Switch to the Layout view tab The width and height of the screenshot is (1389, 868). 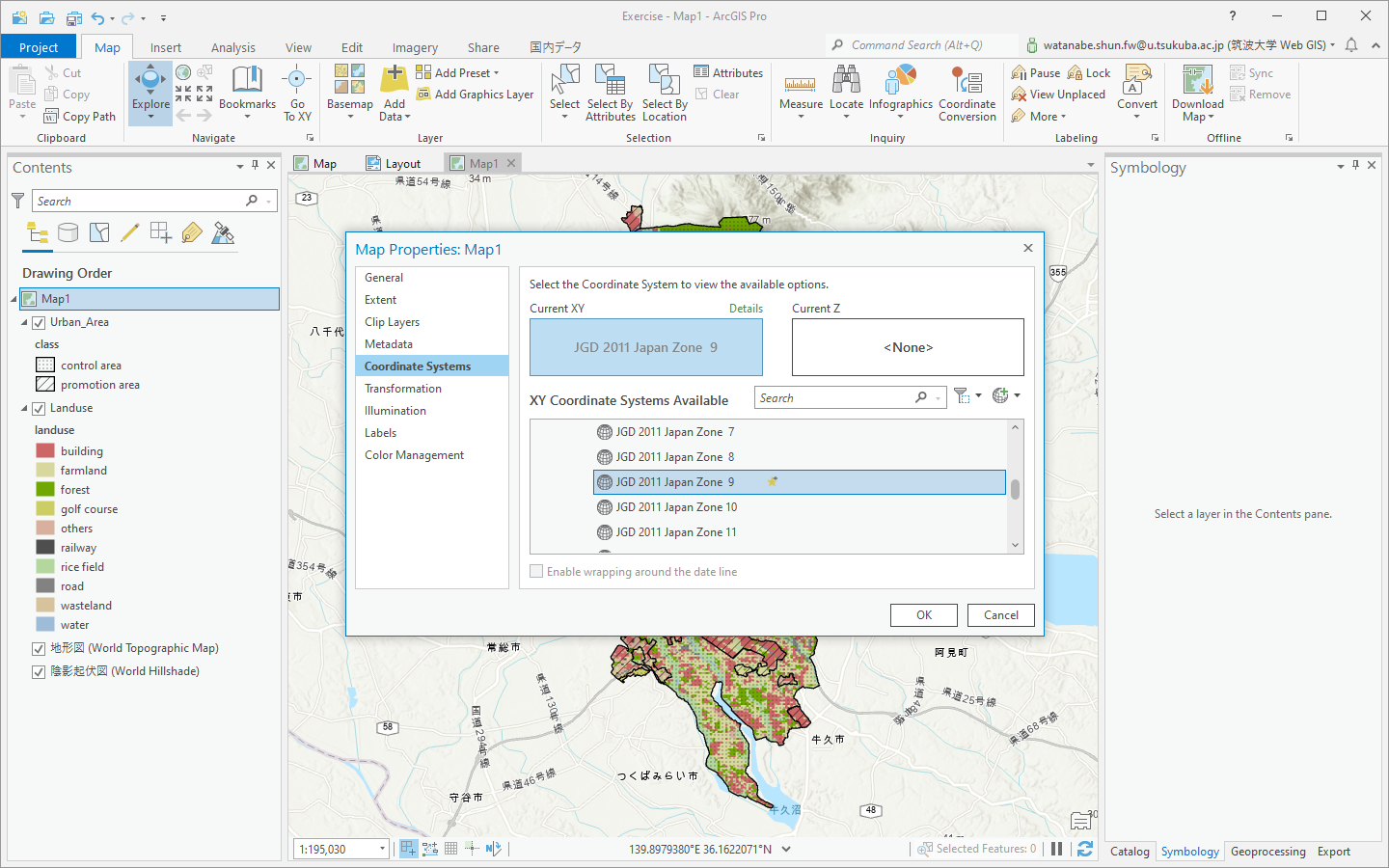394,163
